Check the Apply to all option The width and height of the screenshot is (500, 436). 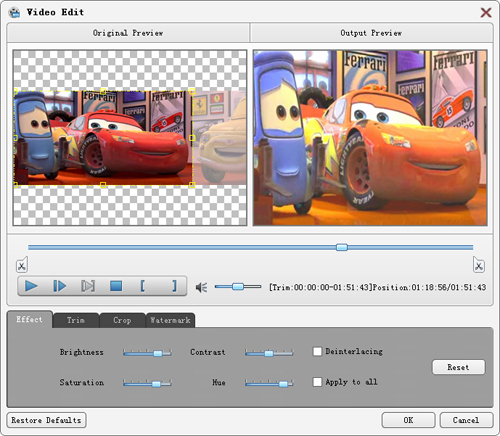pyautogui.click(x=317, y=382)
